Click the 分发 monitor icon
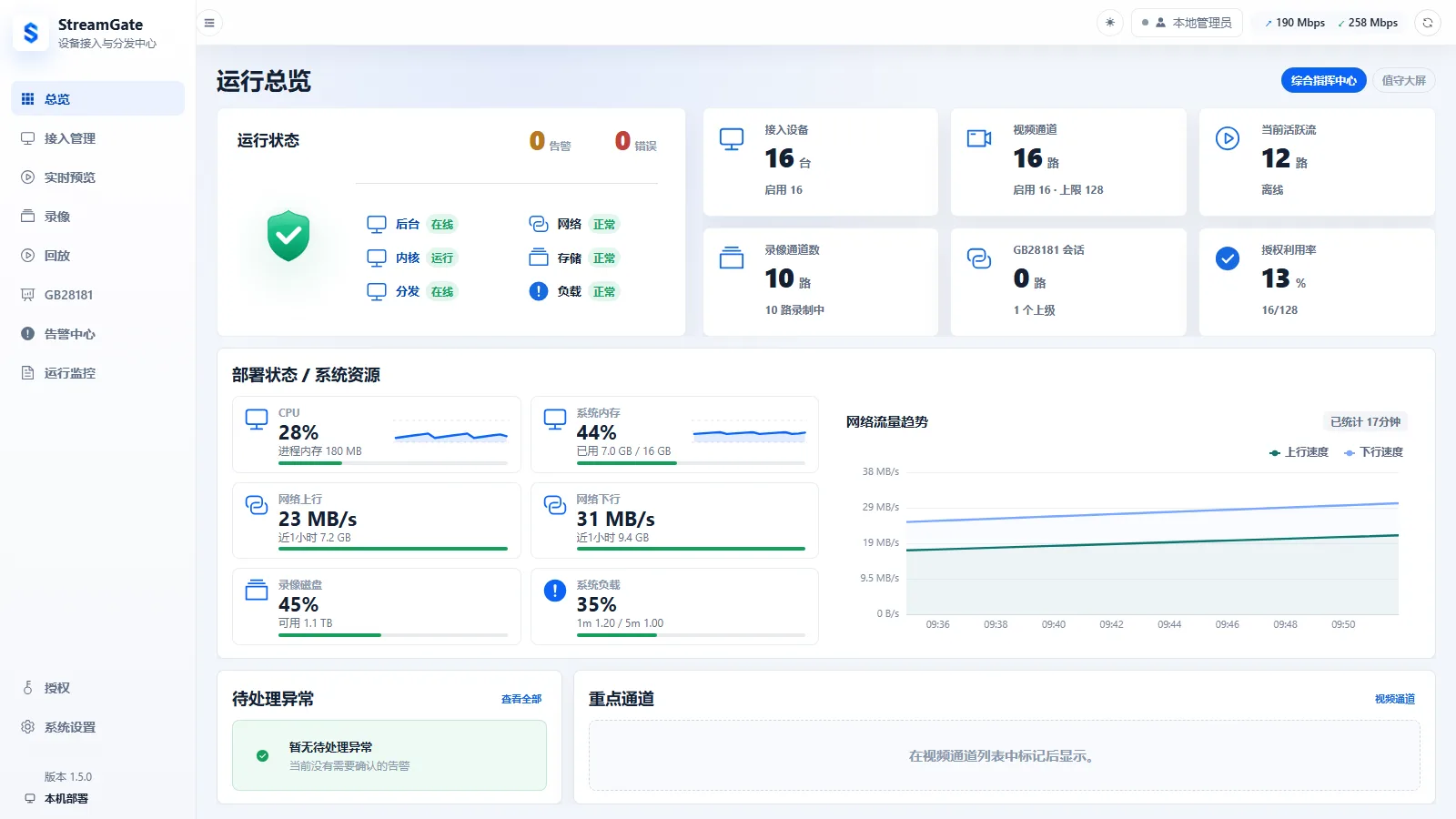Viewport: 1456px width, 819px height. click(x=377, y=291)
